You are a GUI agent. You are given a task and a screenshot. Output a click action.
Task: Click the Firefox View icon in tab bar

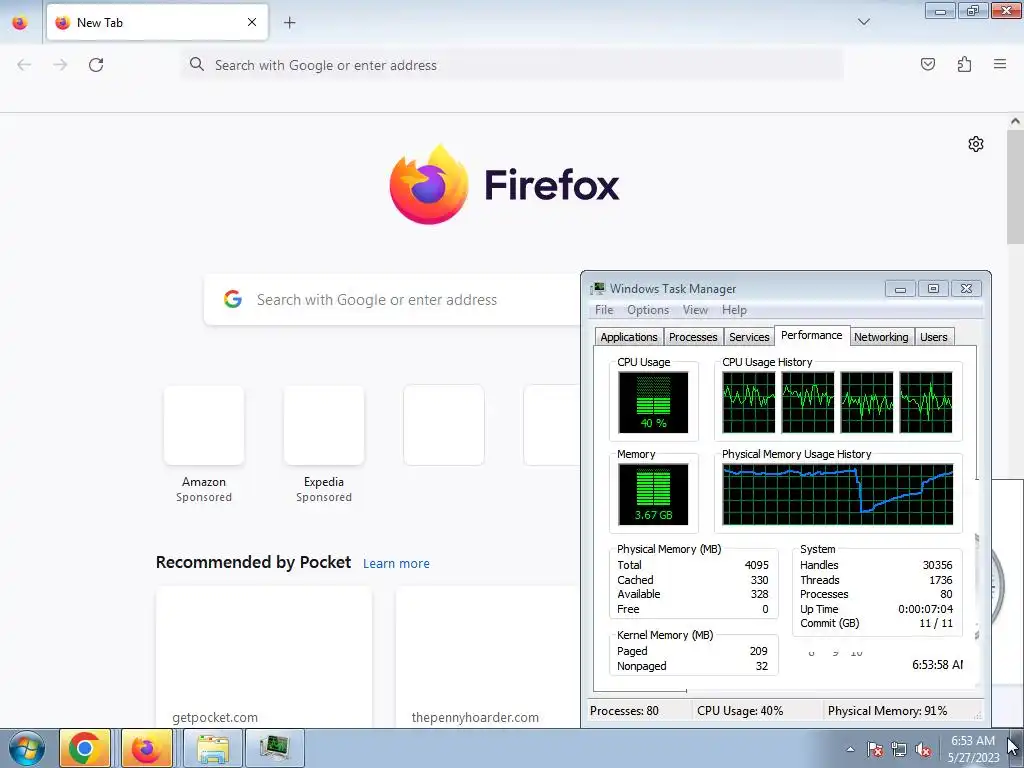pos(20,23)
